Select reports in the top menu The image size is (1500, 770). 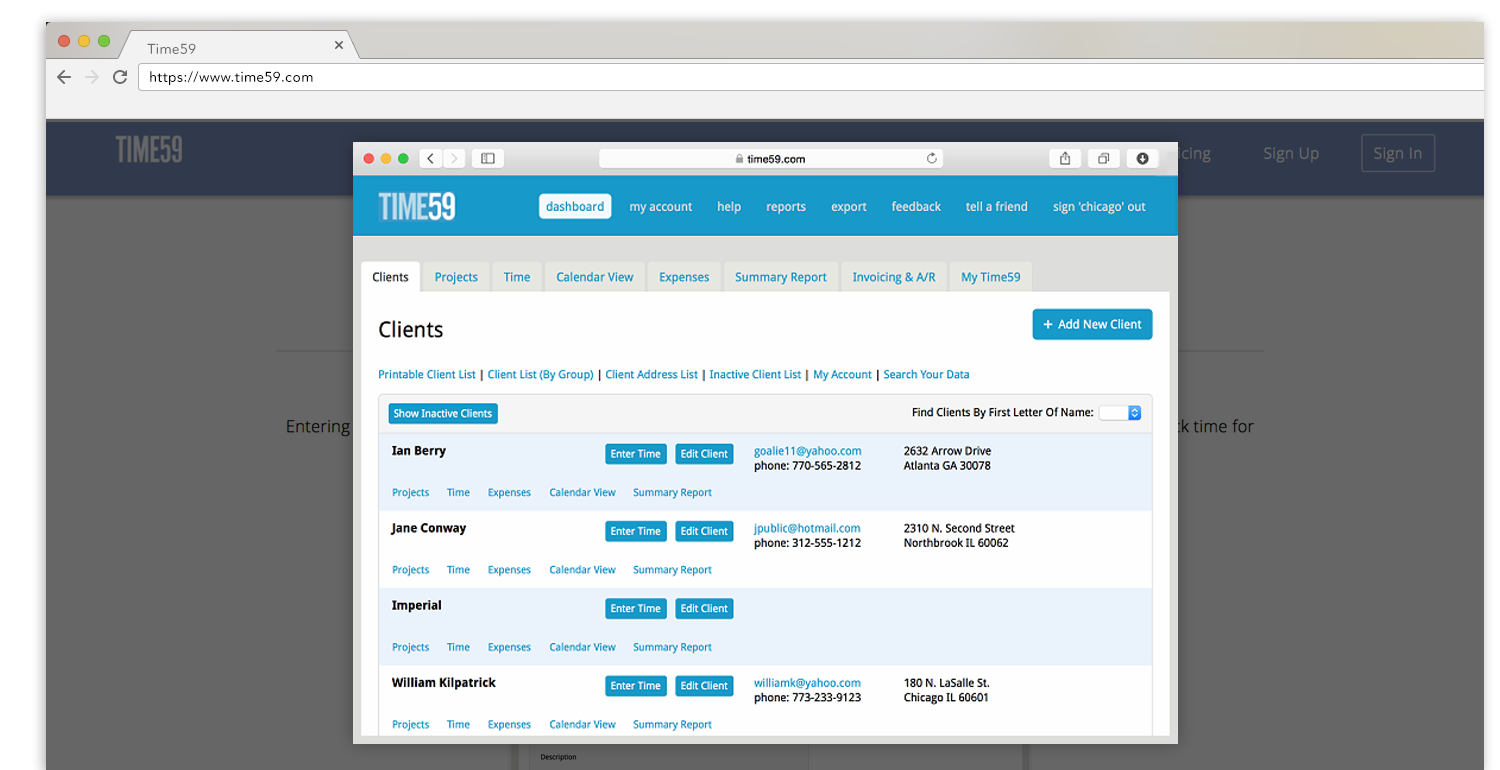click(785, 207)
